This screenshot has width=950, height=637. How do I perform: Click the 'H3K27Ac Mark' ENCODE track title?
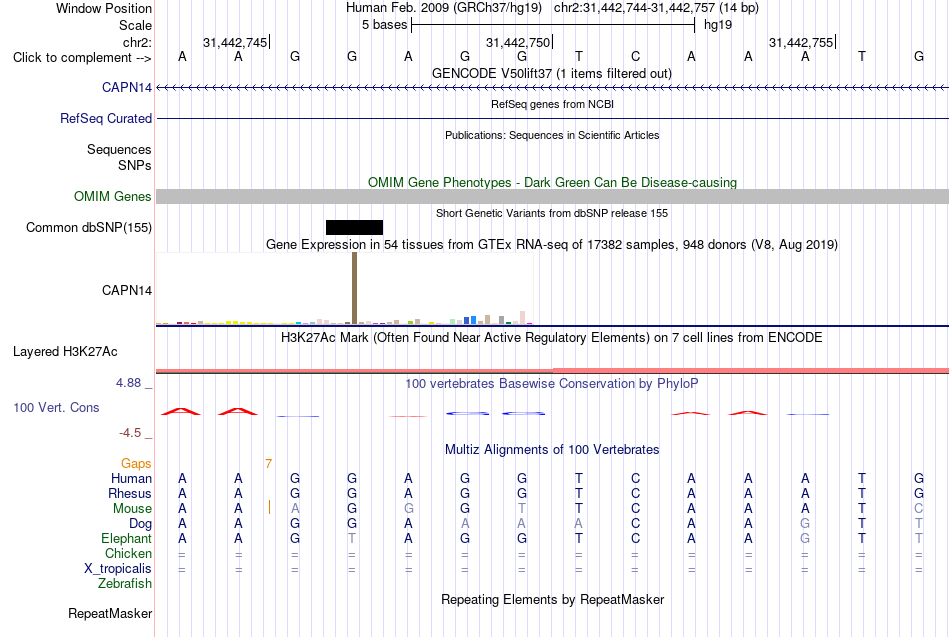pyautogui.click(x=552, y=338)
